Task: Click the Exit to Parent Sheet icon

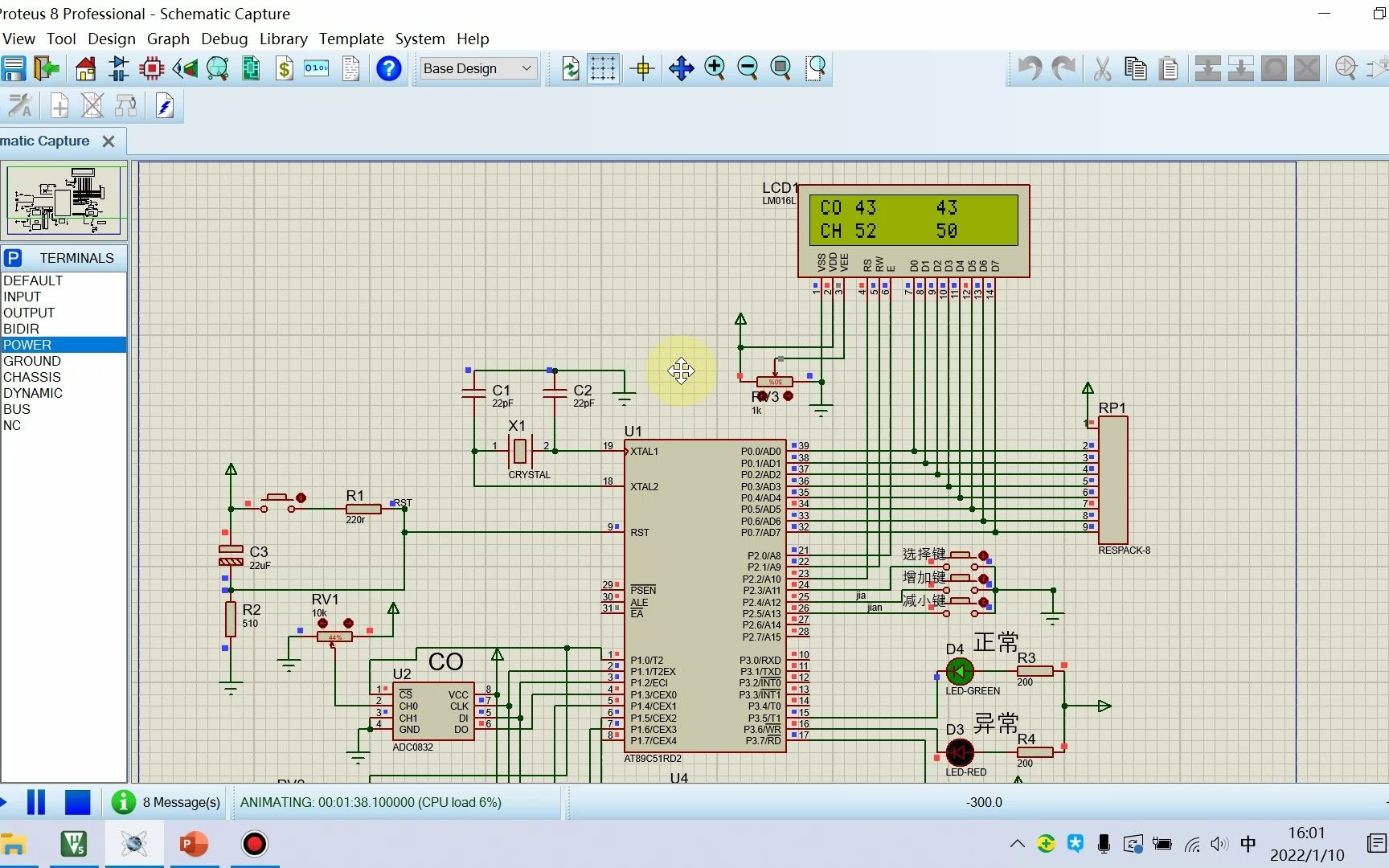Action: [x=126, y=105]
